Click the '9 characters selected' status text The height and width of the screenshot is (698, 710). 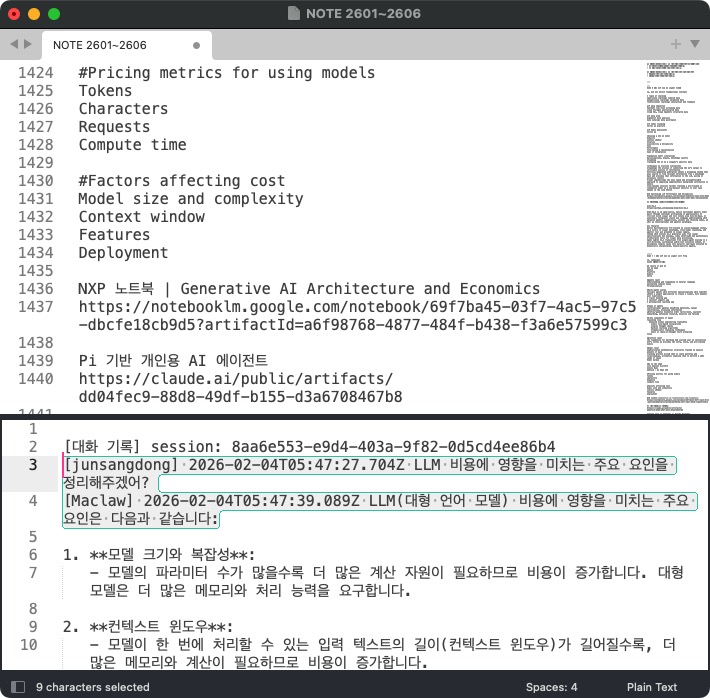coord(92,687)
